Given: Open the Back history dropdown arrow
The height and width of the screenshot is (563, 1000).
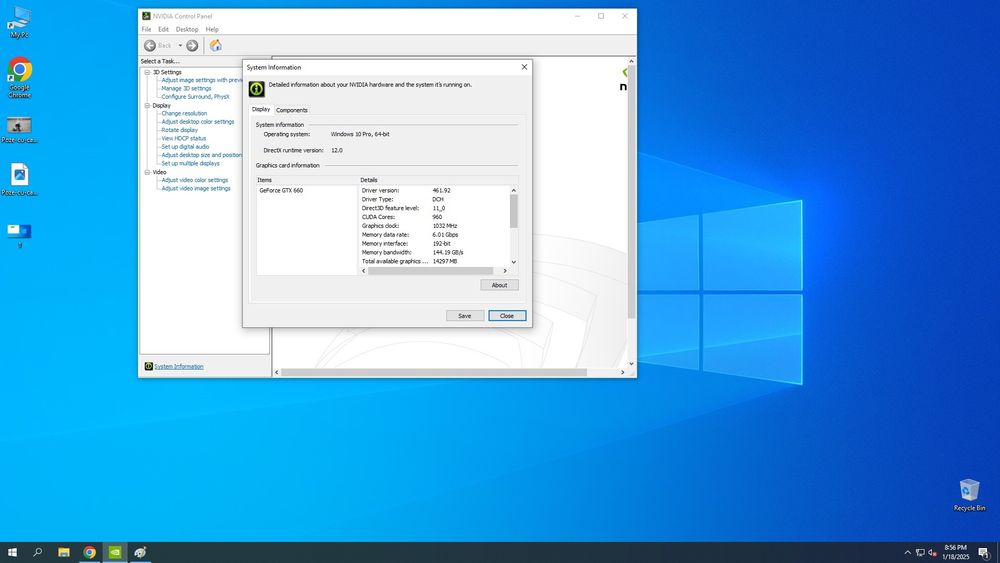Looking at the screenshot, I should 180,45.
